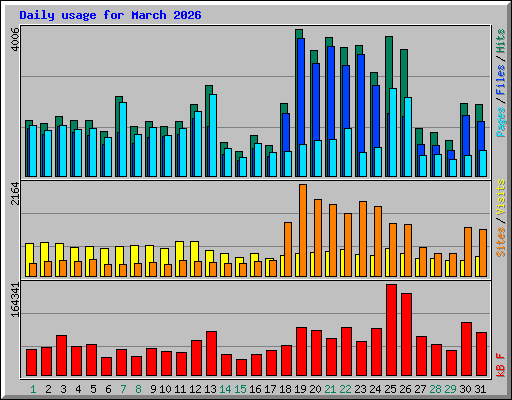Click day label 5 on the x-axis
512x400 pixels.
[x=93, y=389]
